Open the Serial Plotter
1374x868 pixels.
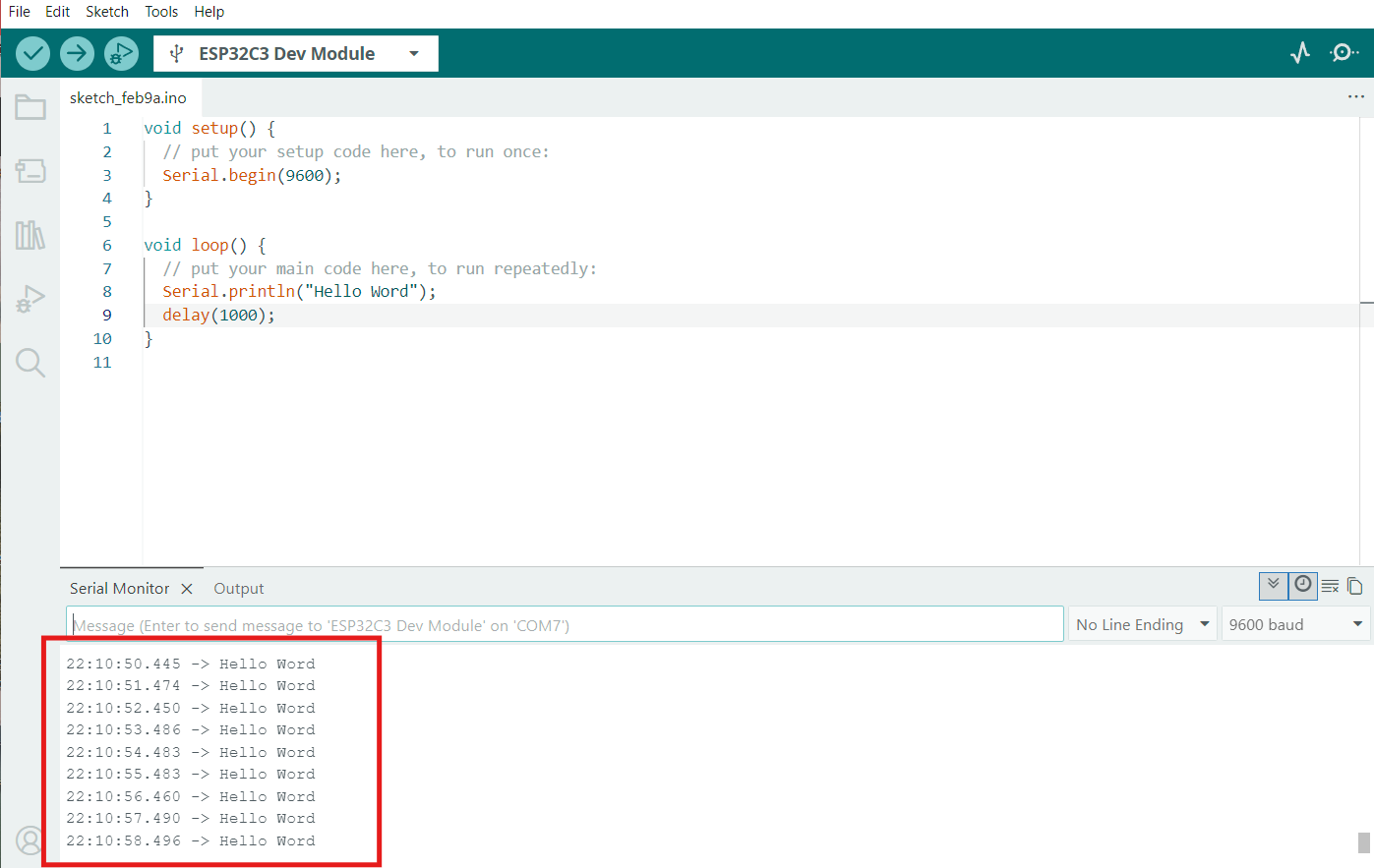(1300, 53)
